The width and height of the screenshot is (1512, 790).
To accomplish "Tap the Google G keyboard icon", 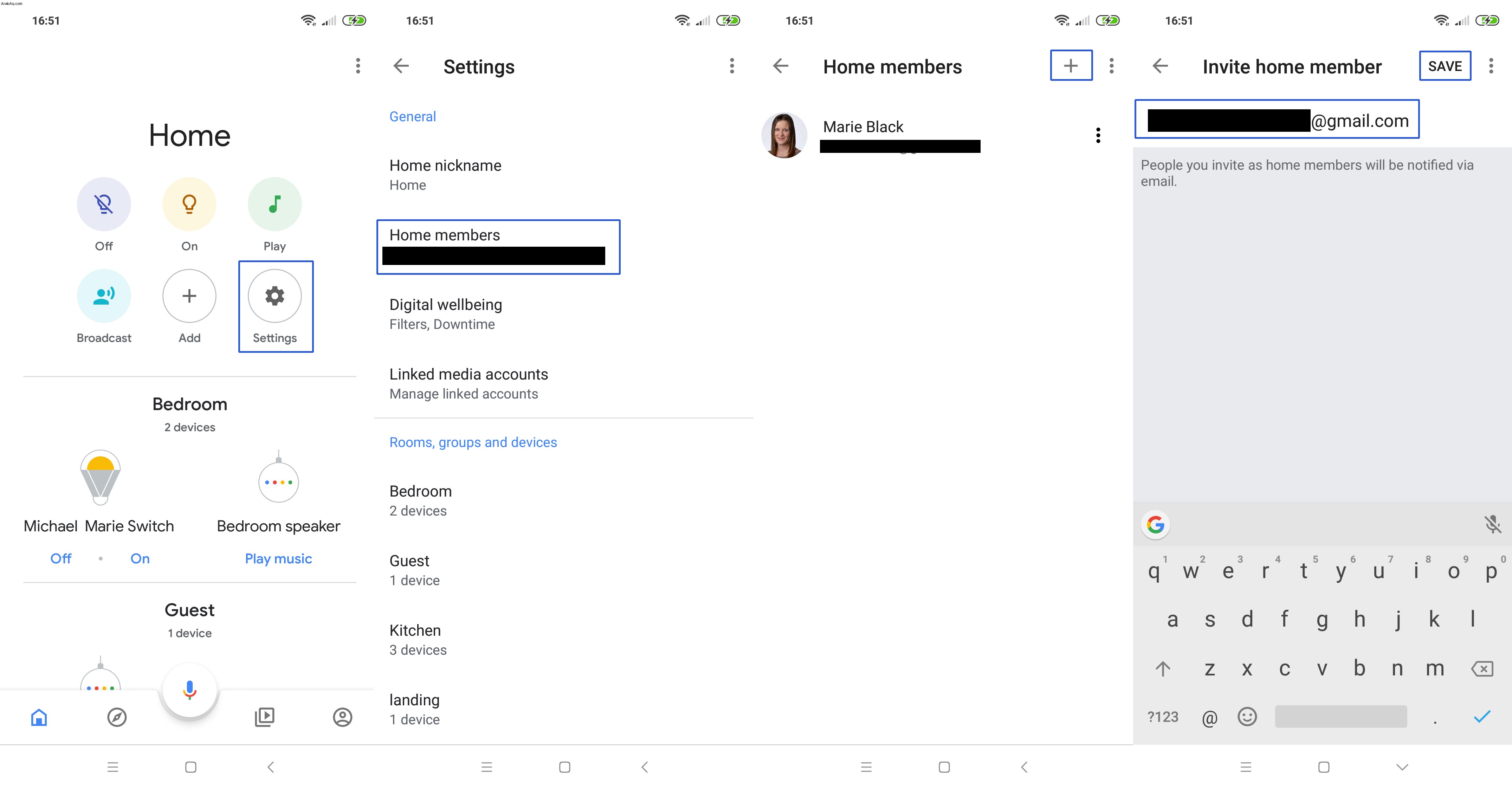I will [1155, 524].
